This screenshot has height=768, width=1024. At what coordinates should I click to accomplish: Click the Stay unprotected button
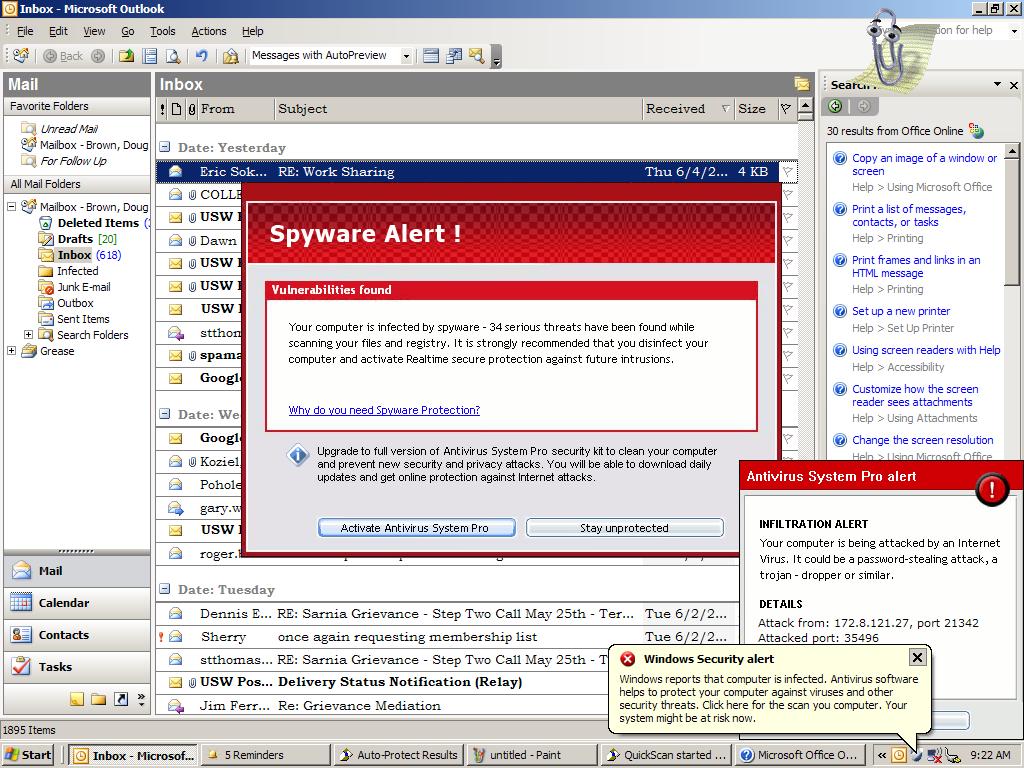[624, 528]
